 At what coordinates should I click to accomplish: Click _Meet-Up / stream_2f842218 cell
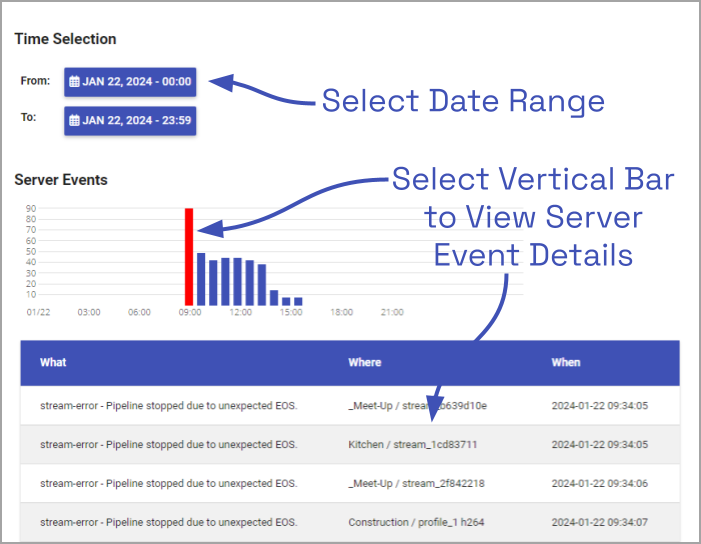(x=416, y=484)
